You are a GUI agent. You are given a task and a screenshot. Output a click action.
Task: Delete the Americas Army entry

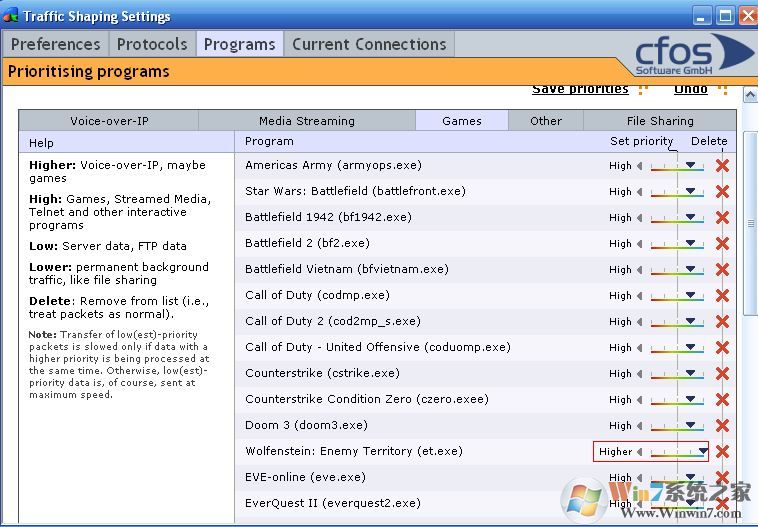click(722, 166)
